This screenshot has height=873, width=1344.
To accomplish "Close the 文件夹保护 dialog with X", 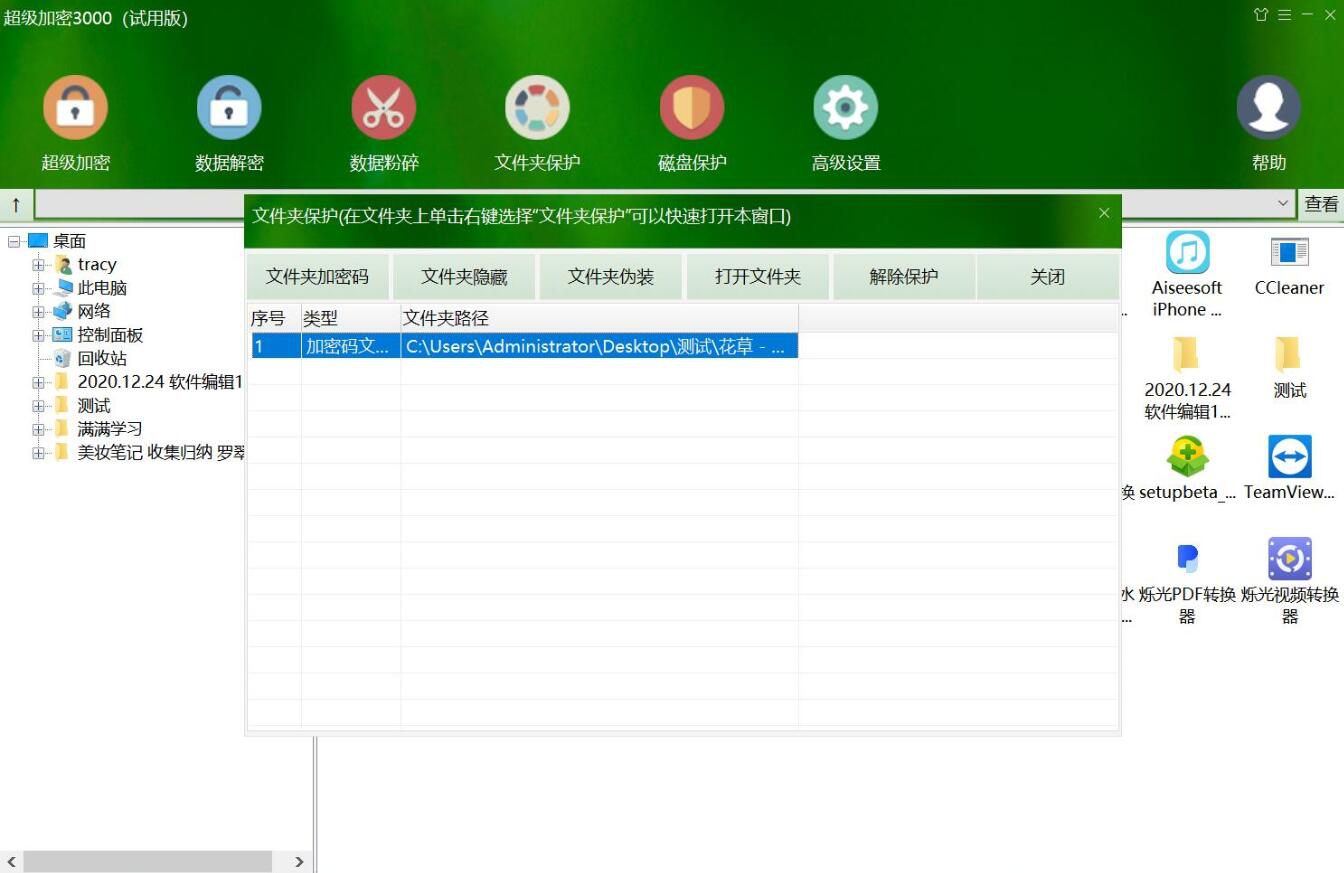I will [x=1104, y=213].
